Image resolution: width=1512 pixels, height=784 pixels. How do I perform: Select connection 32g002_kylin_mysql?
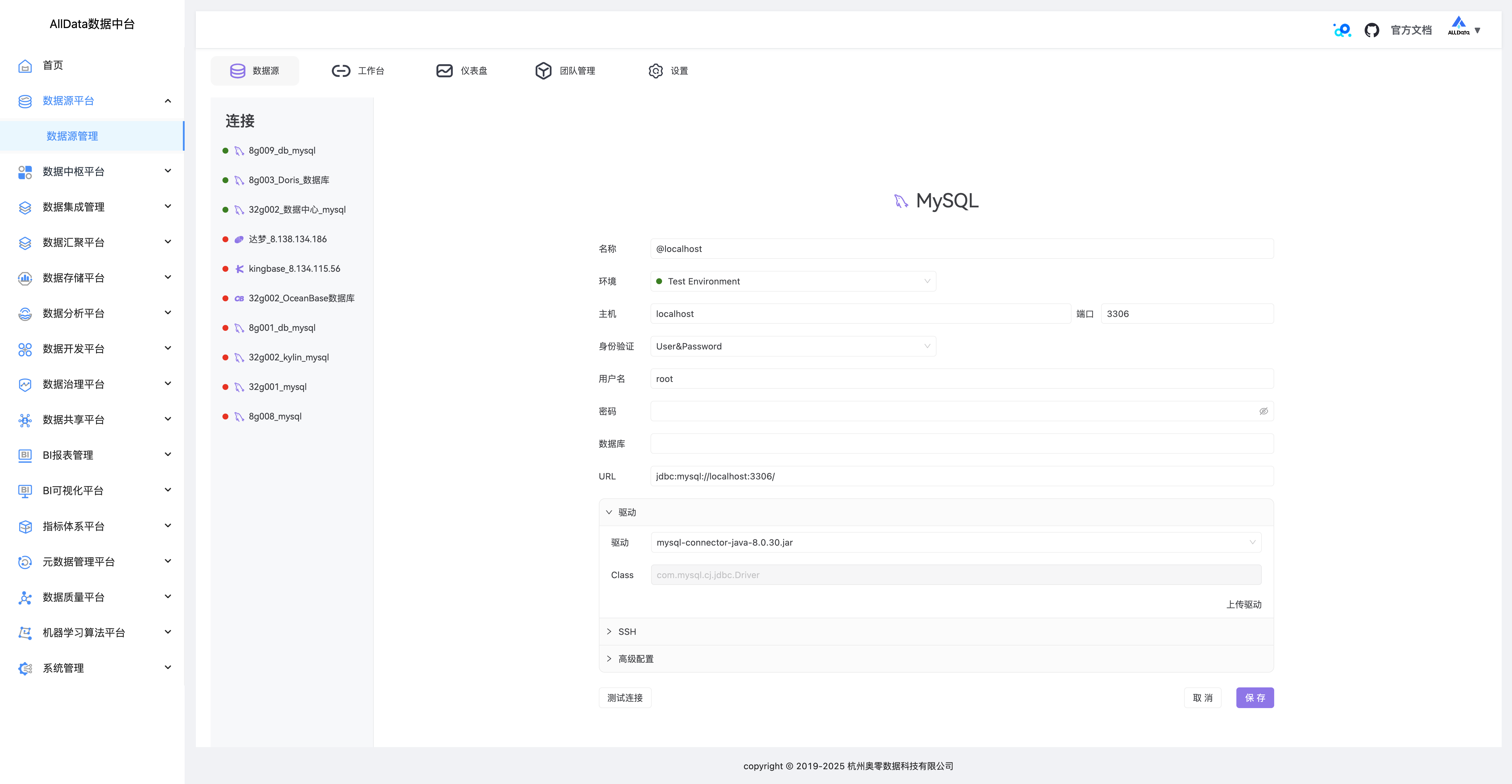[288, 357]
